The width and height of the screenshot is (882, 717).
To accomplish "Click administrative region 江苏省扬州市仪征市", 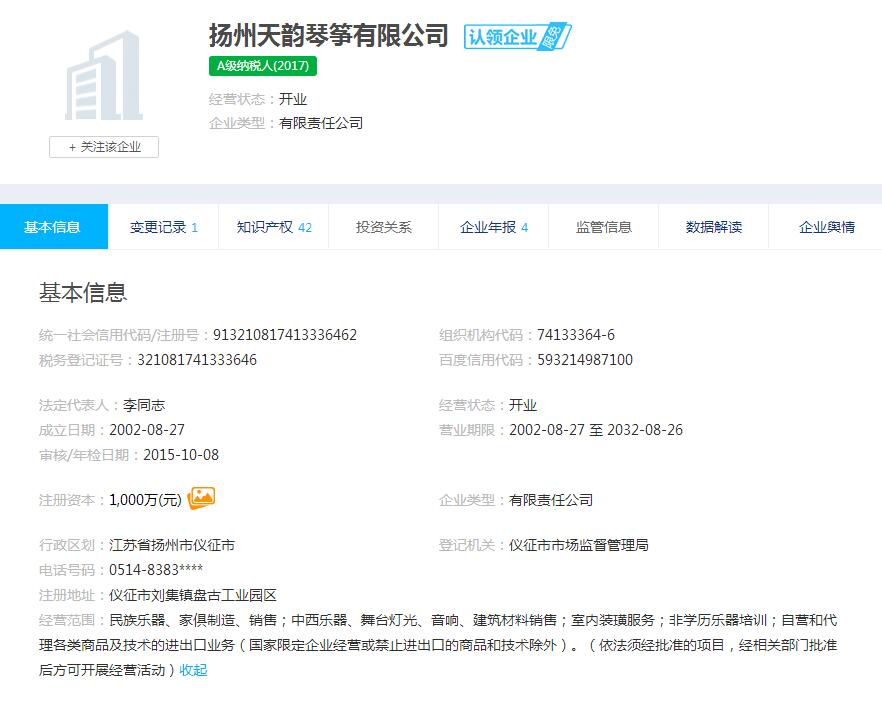I will tap(172, 545).
